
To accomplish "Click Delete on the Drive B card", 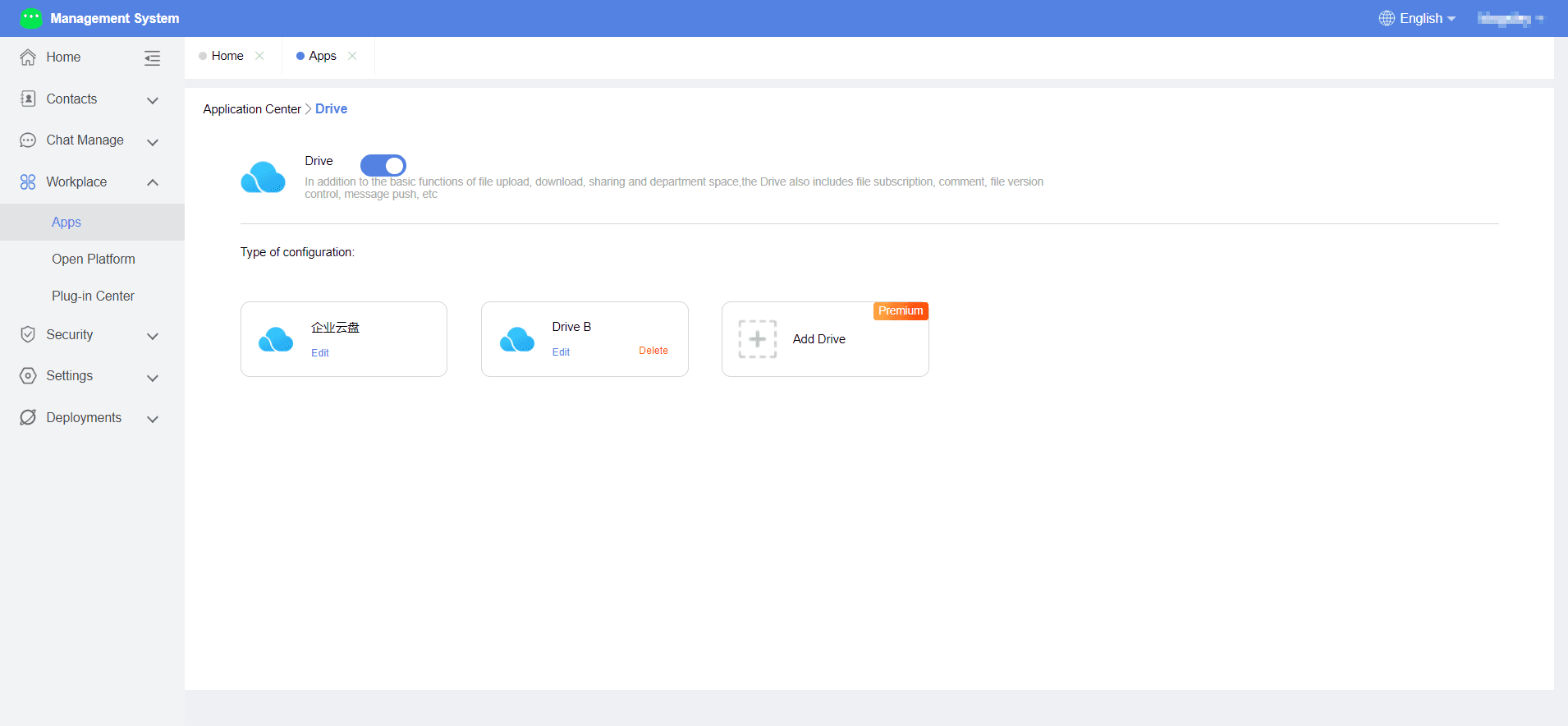I will click(x=653, y=351).
